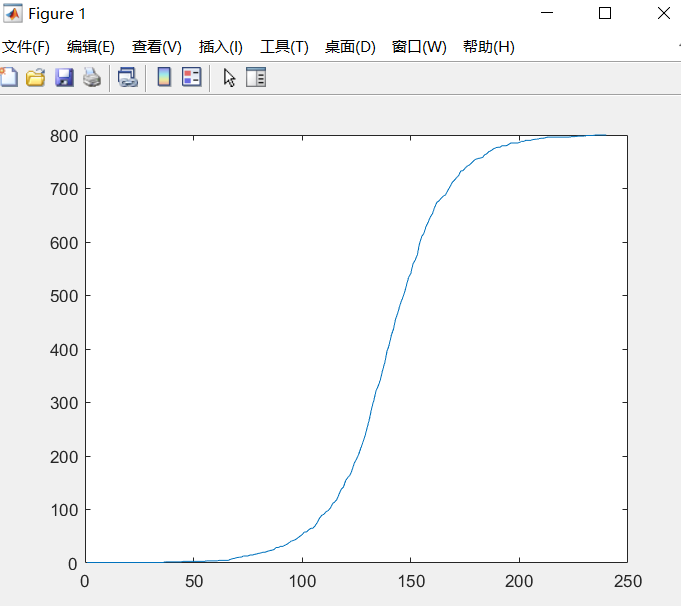Click the x-axis tick label 250
Screen dimensions: 681x606
pyautogui.click(x=628, y=581)
